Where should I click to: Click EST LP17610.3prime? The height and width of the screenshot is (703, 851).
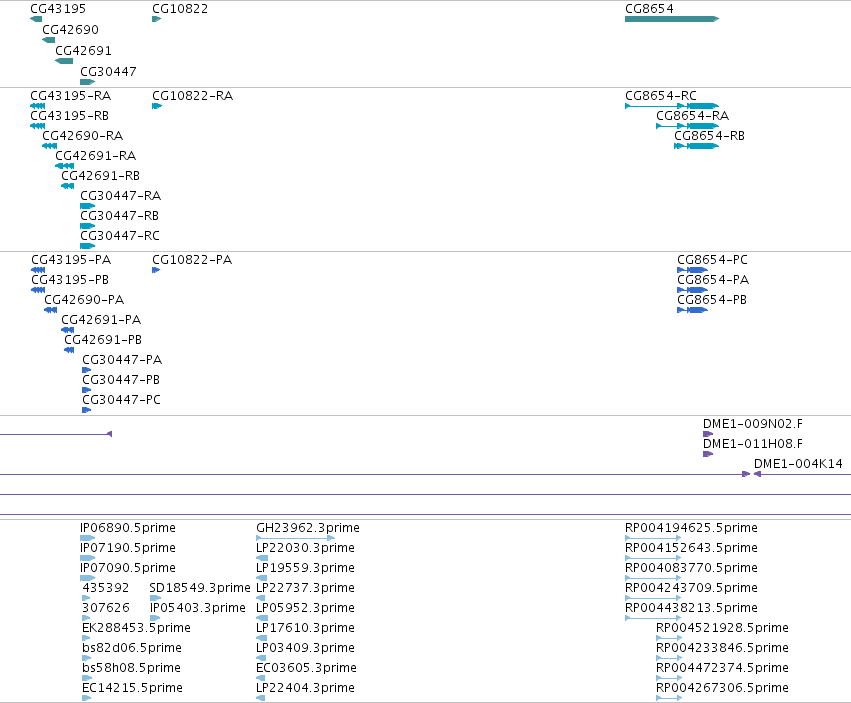pos(306,628)
